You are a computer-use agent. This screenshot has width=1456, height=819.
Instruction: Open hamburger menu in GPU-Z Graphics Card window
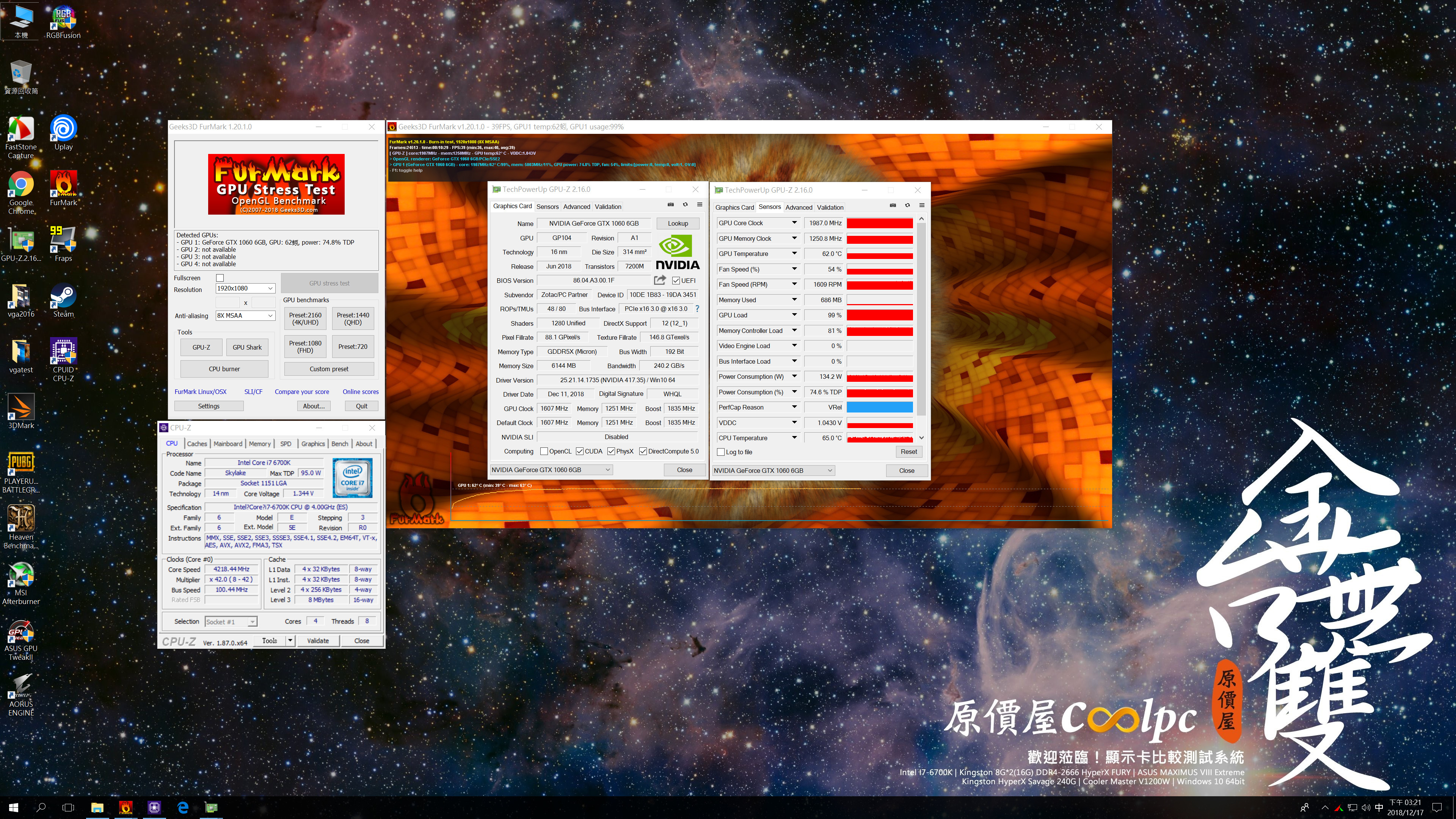tap(700, 205)
